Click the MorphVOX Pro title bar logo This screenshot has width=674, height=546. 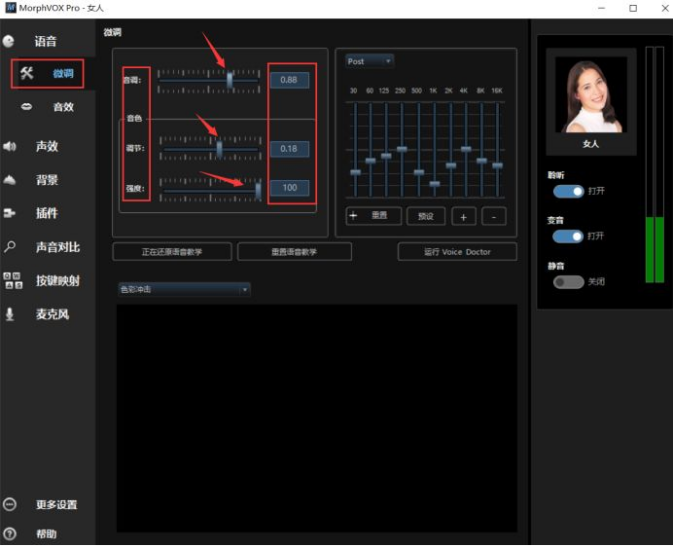[10, 8]
